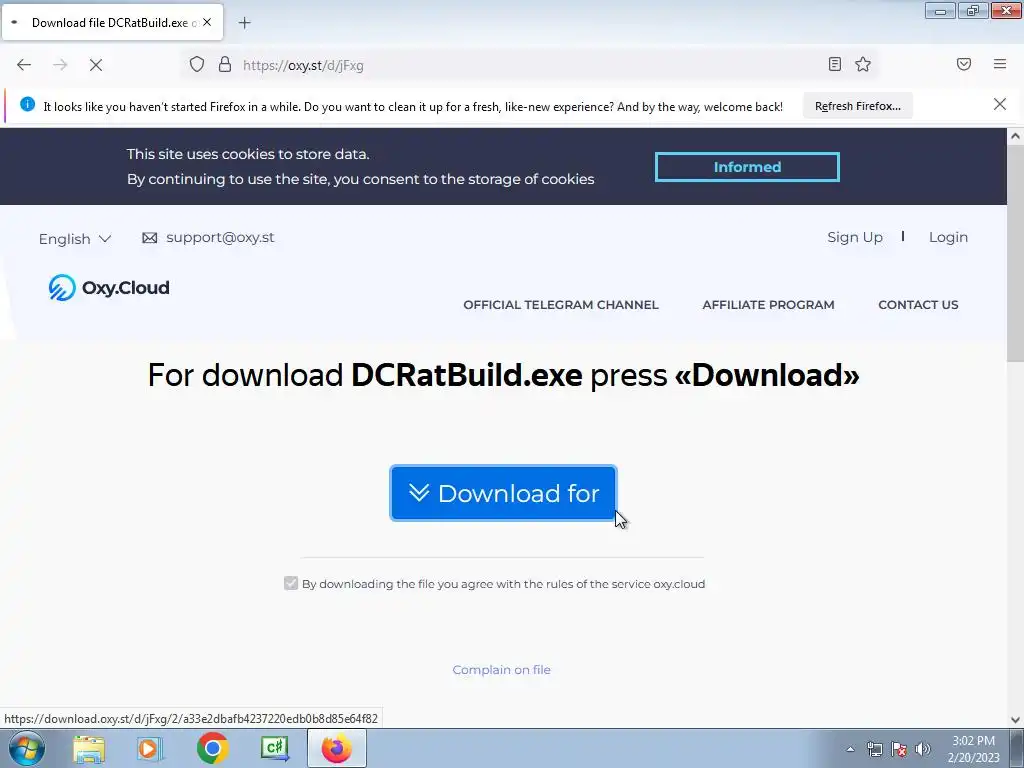Open Affiliate Program menu item
The image size is (1024, 768).
tap(768, 305)
